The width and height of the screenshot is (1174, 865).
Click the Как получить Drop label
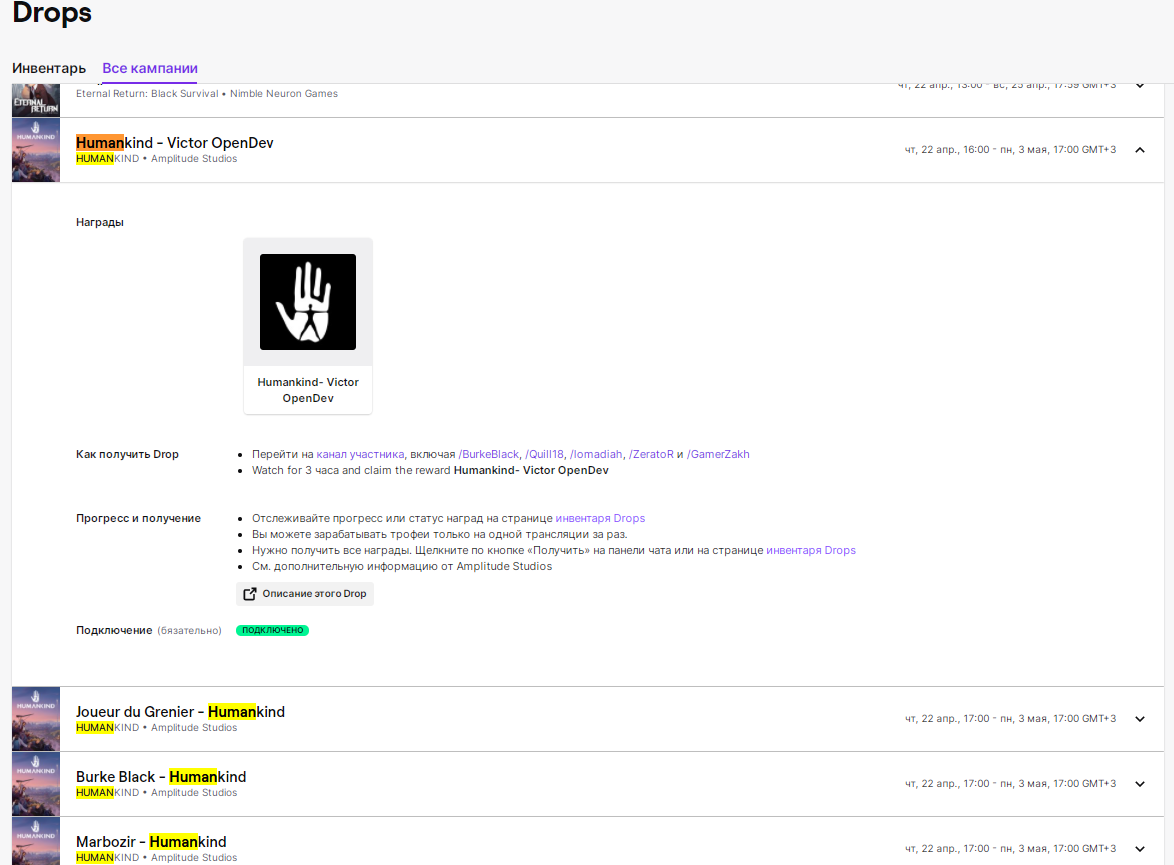pyautogui.click(x=127, y=455)
